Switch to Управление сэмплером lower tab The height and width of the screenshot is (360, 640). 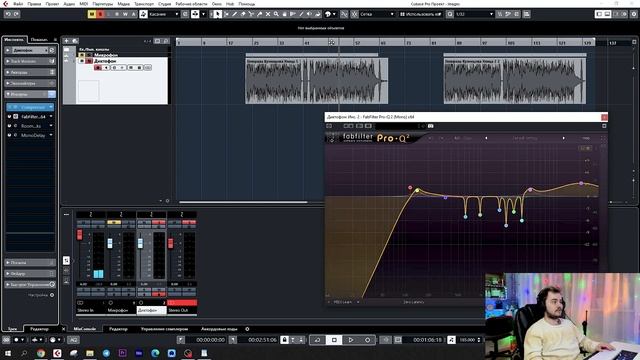pos(164,329)
